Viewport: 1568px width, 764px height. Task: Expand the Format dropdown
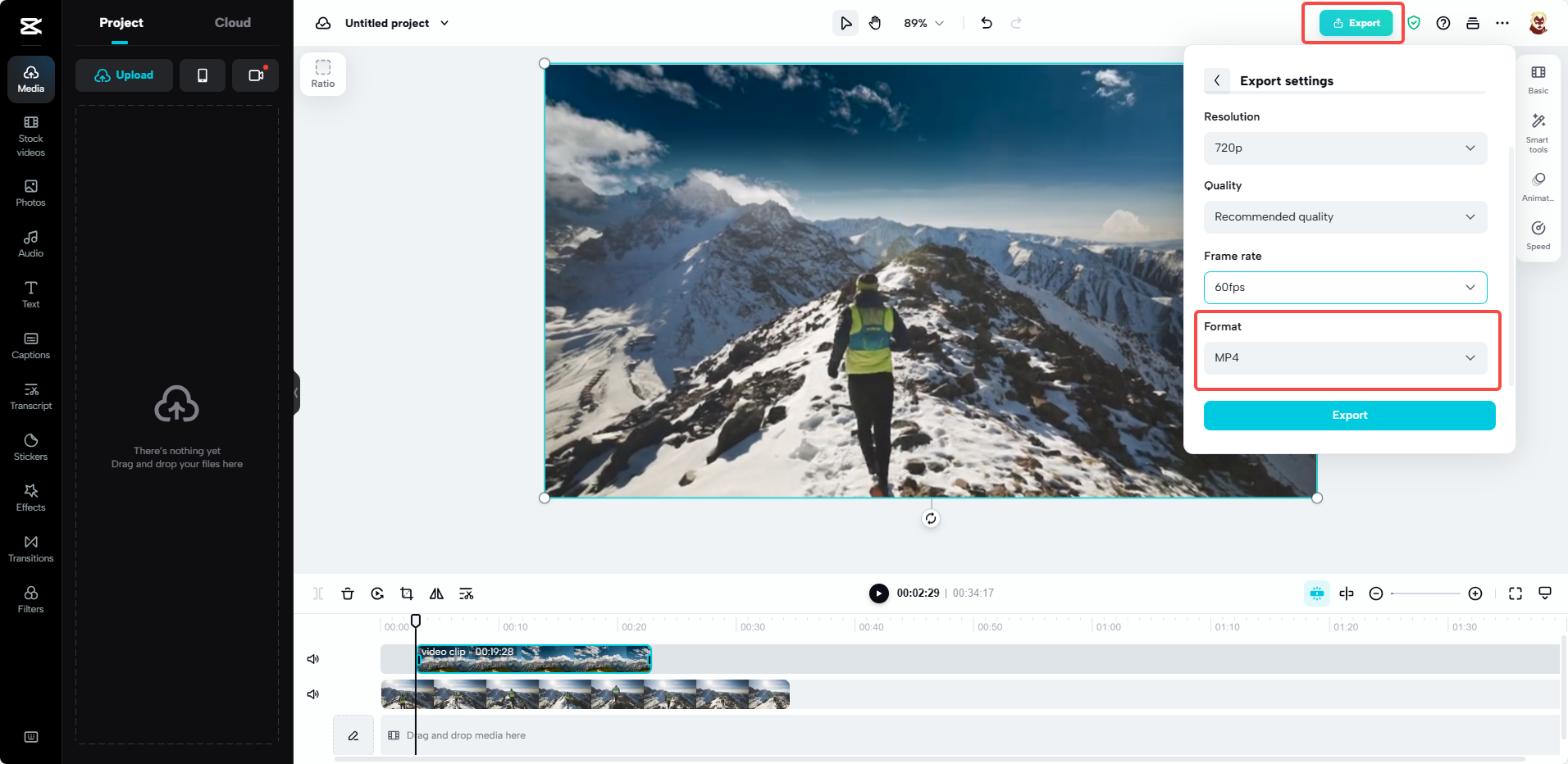point(1345,357)
